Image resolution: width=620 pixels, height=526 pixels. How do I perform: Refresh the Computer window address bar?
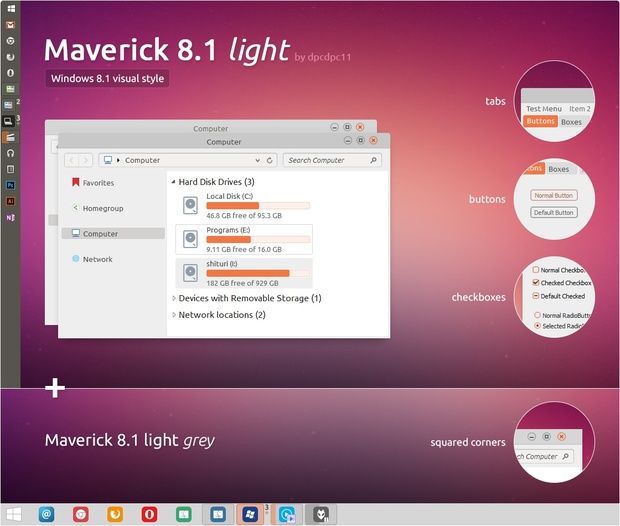coord(270,160)
